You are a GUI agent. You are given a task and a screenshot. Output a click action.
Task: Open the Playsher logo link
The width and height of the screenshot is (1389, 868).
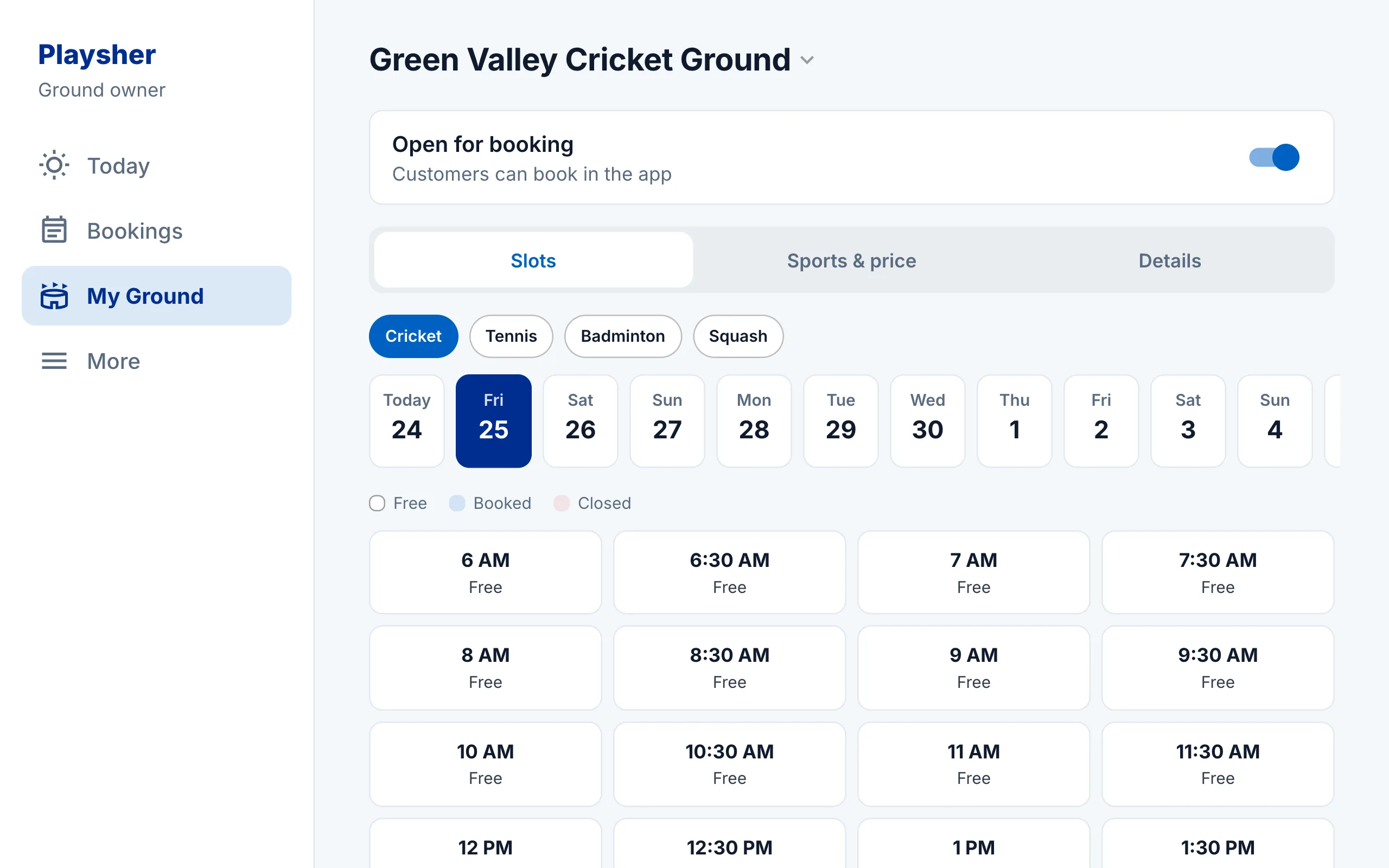coord(97,55)
